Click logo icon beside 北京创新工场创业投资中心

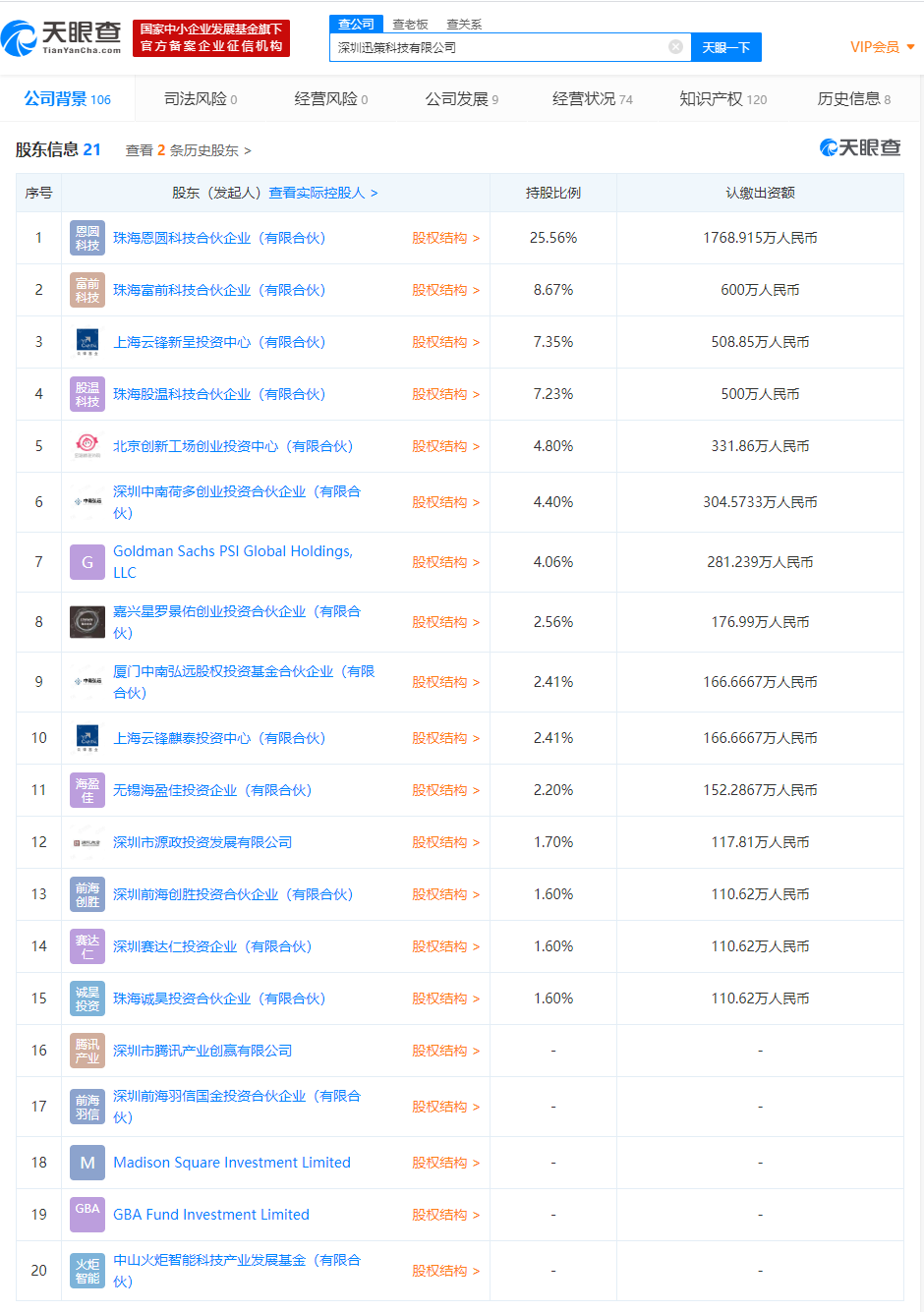(87, 446)
